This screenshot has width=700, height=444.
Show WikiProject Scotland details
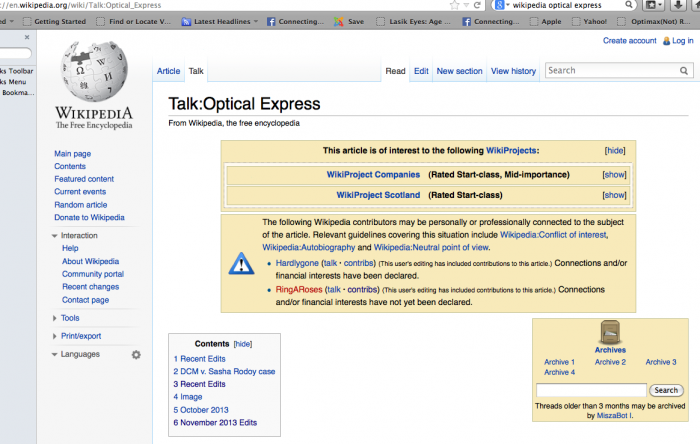coord(614,195)
